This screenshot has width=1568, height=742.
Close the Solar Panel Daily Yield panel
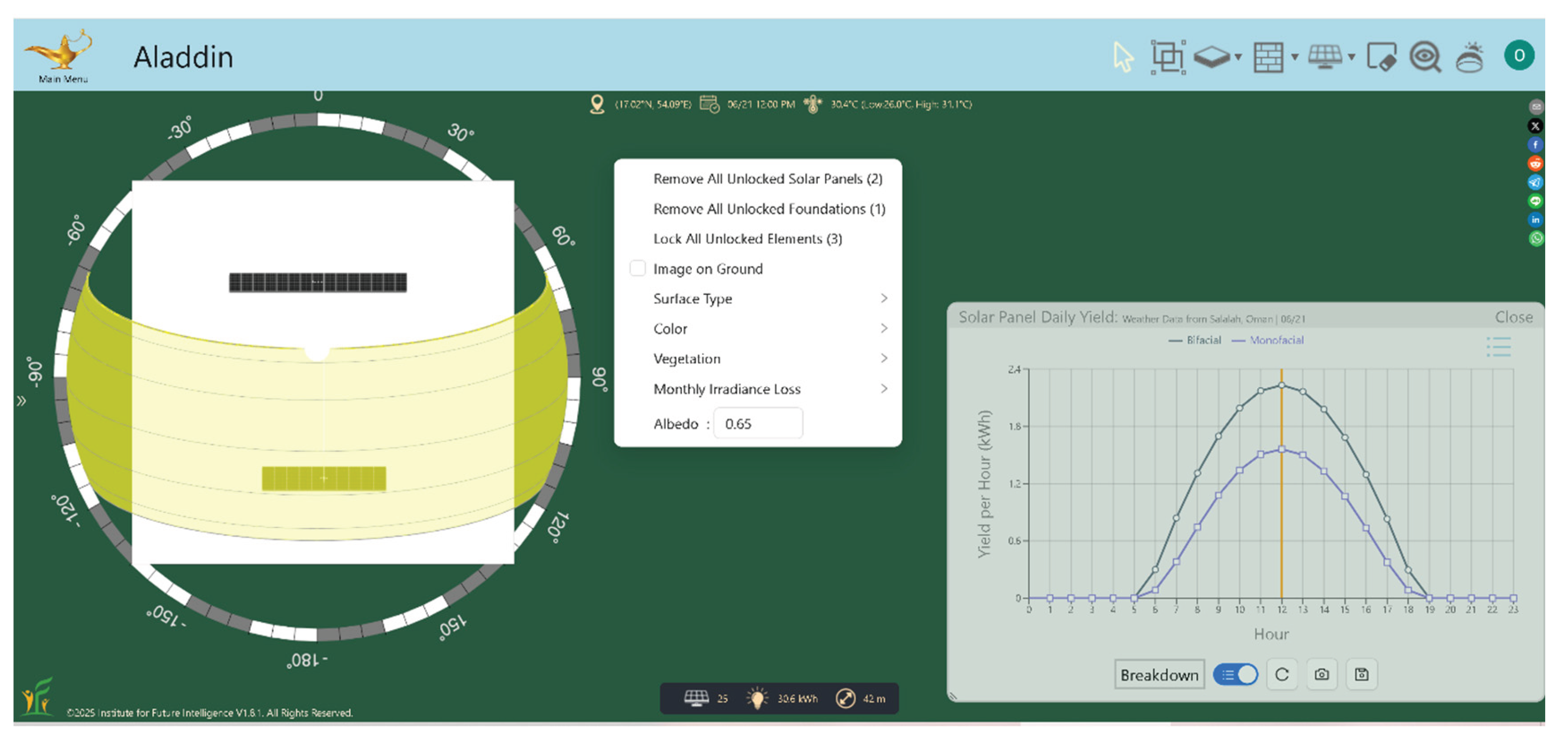coord(1513,317)
